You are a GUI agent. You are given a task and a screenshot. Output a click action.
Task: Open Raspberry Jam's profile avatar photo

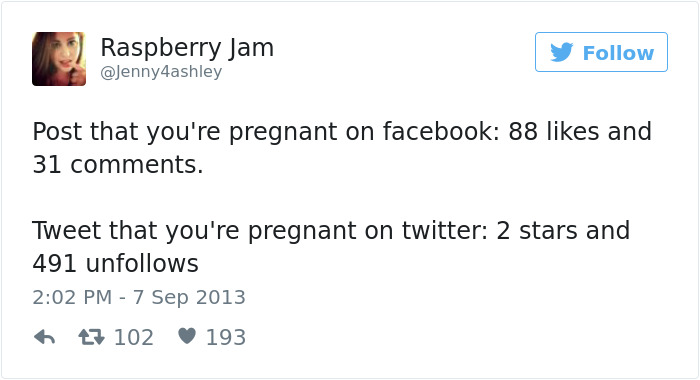pyautogui.click(x=59, y=58)
